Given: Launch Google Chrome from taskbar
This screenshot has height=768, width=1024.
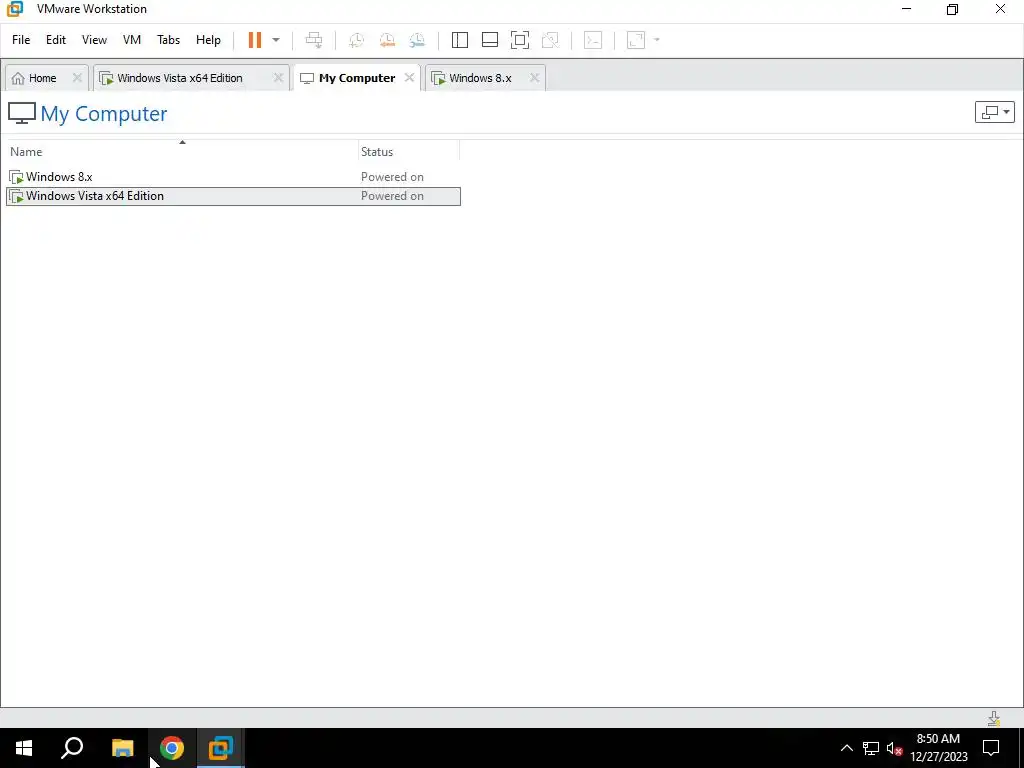Looking at the screenshot, I should [x=172, y=748].
